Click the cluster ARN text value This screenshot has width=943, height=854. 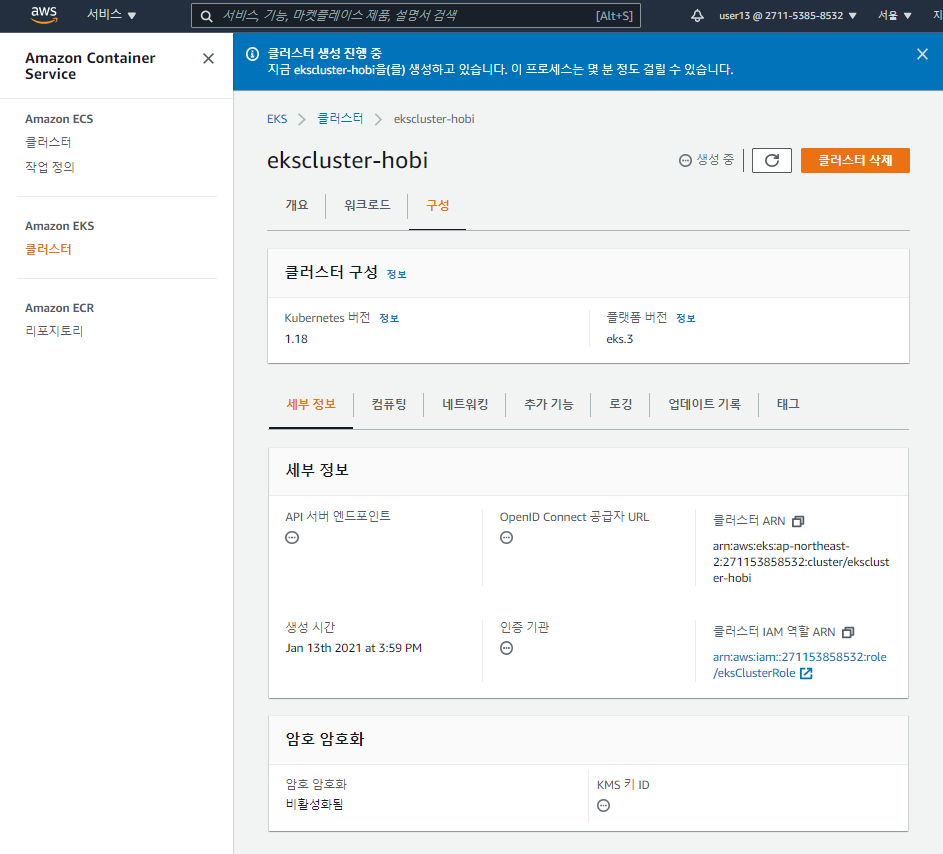click(801, 562)
